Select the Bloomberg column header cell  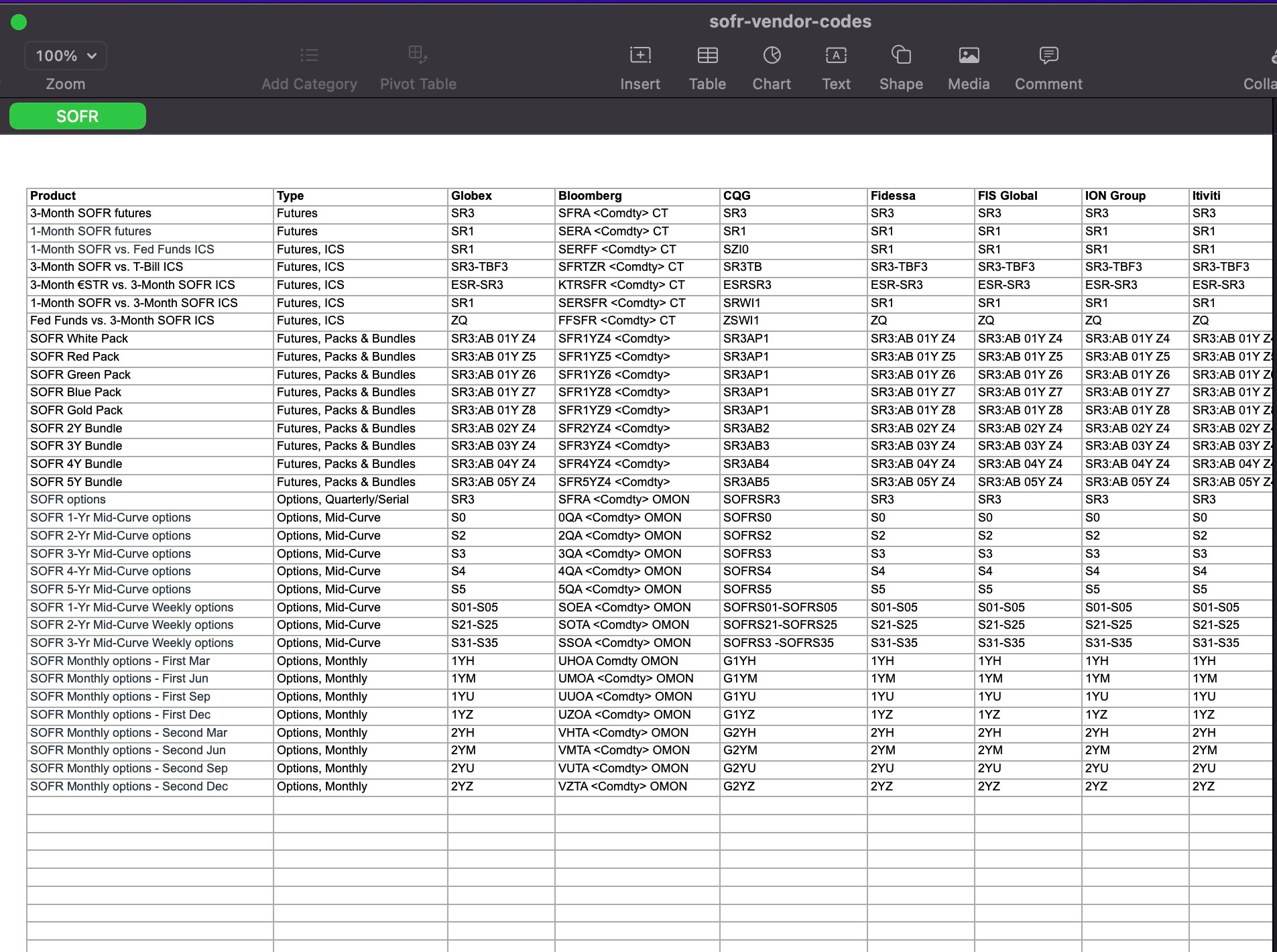click(637, 196)
